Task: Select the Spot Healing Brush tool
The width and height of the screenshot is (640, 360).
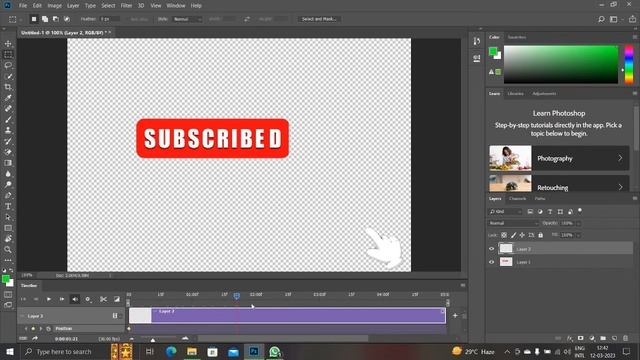Action: pos(8,109)
